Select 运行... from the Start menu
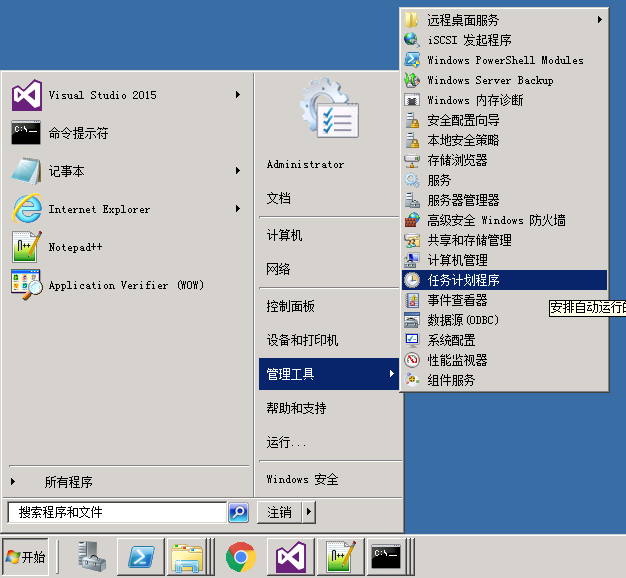 (286, 442)
